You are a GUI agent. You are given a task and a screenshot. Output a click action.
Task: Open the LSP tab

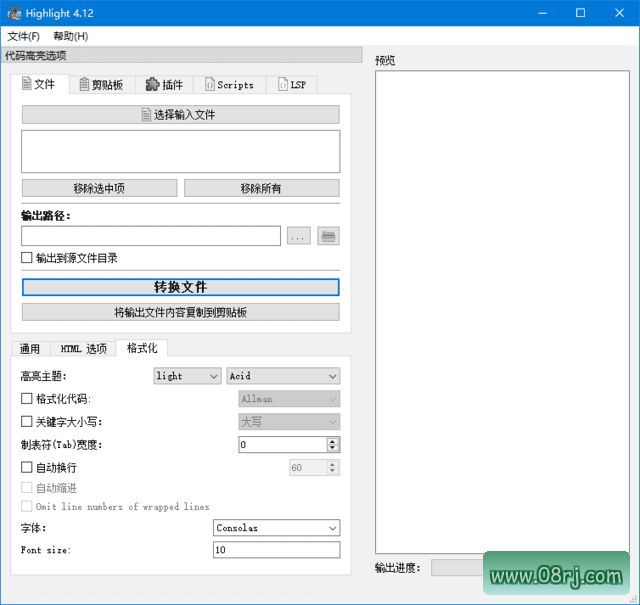click(291, 85)
